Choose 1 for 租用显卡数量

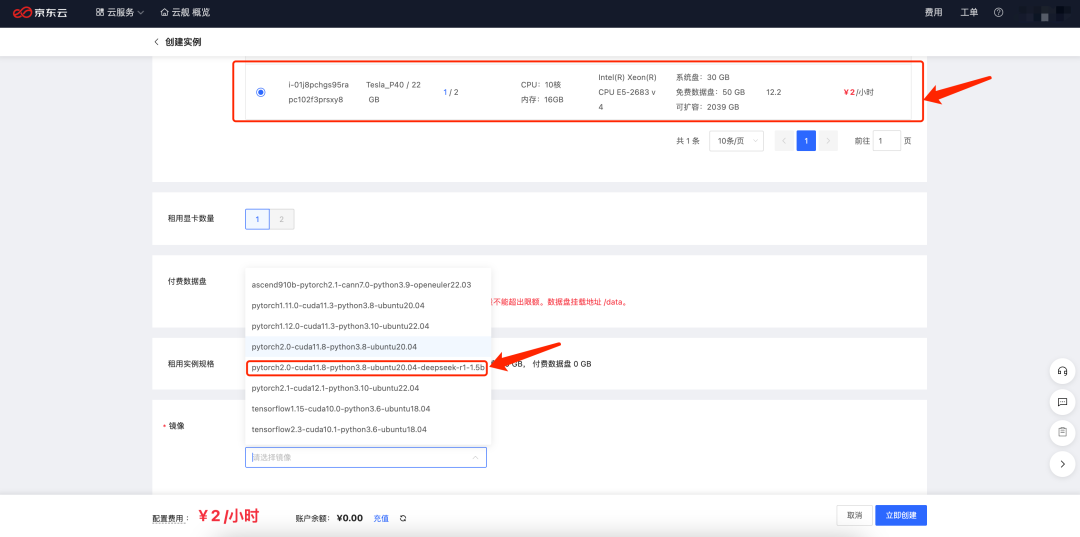point(257,219)
